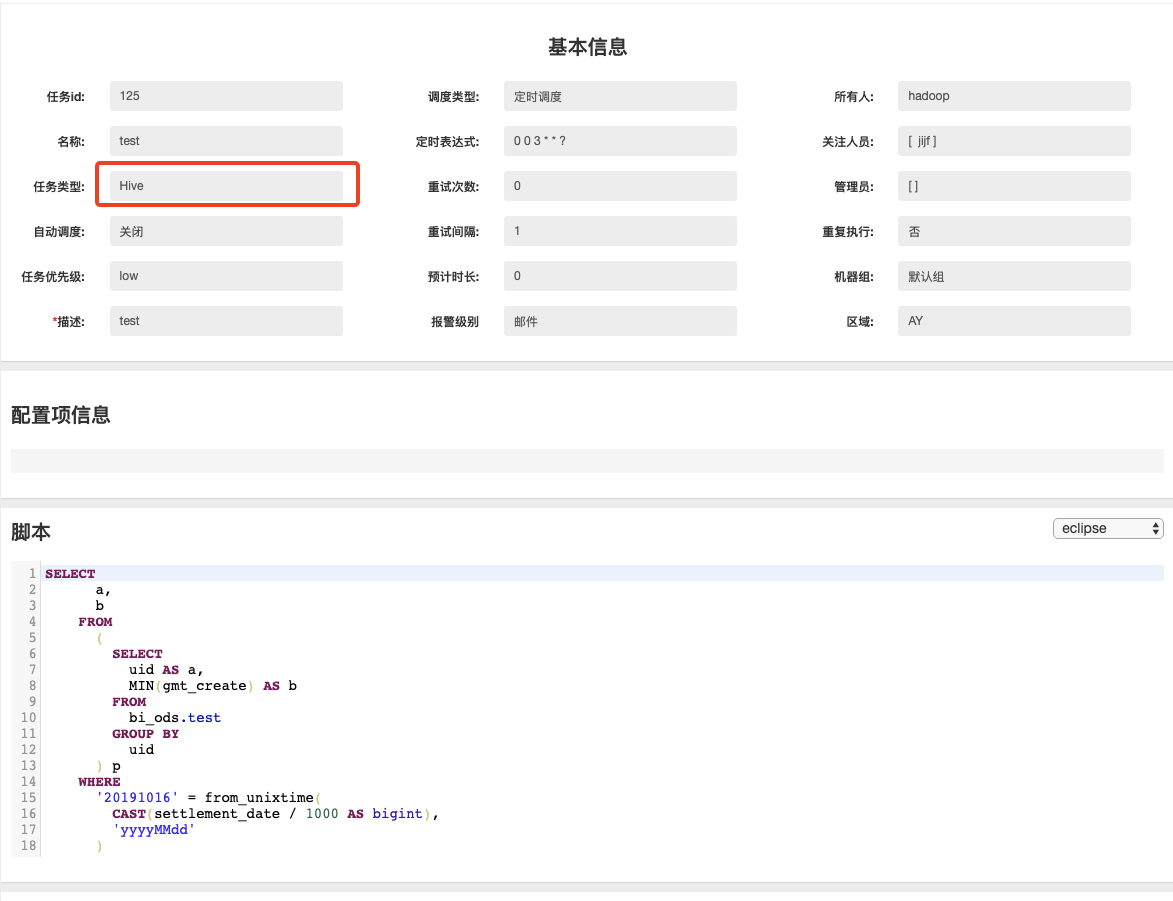Click the bigint type keyword

coord(397,814)
